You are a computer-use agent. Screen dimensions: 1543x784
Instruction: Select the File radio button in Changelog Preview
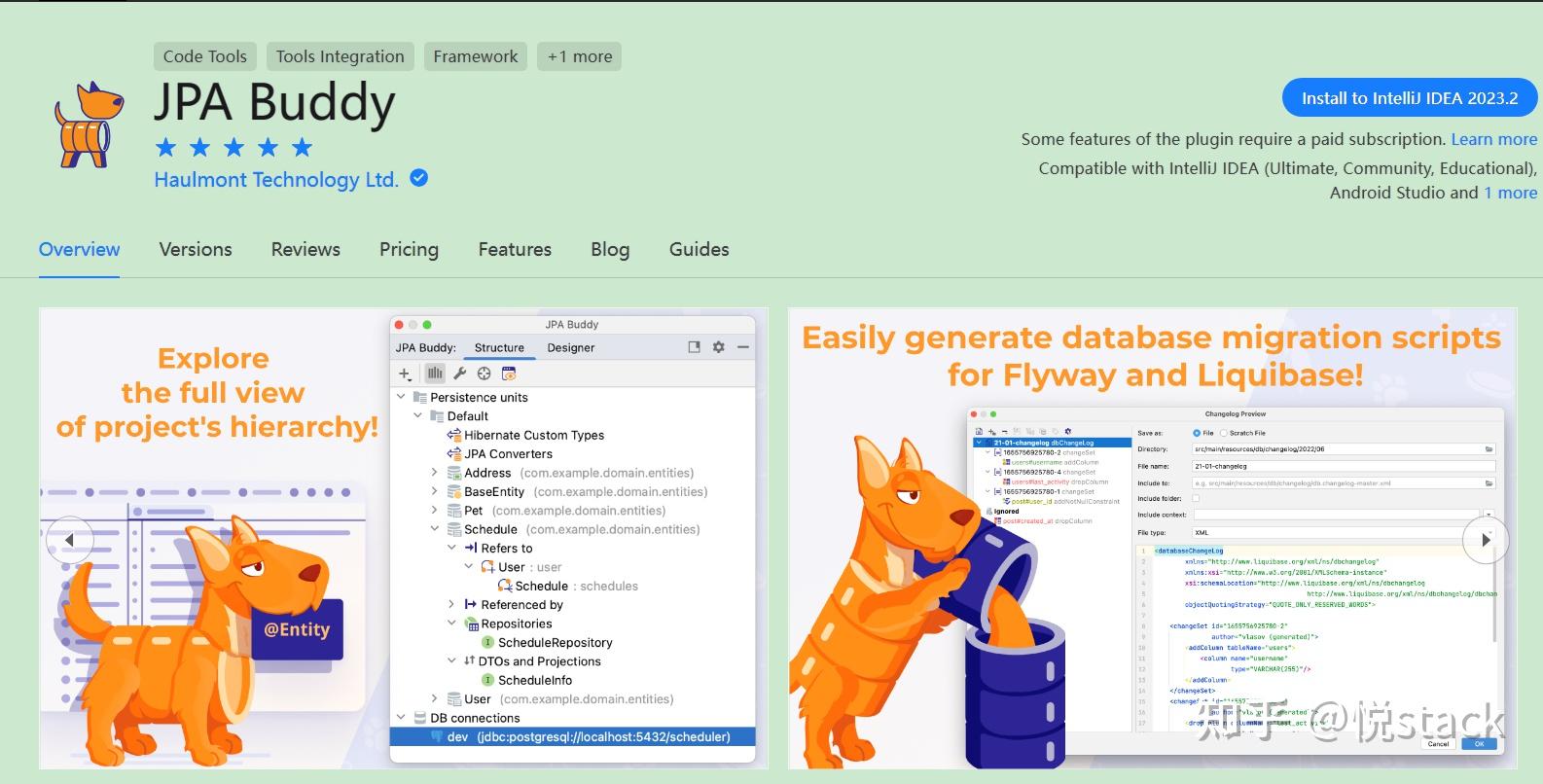click(1197, 433)
